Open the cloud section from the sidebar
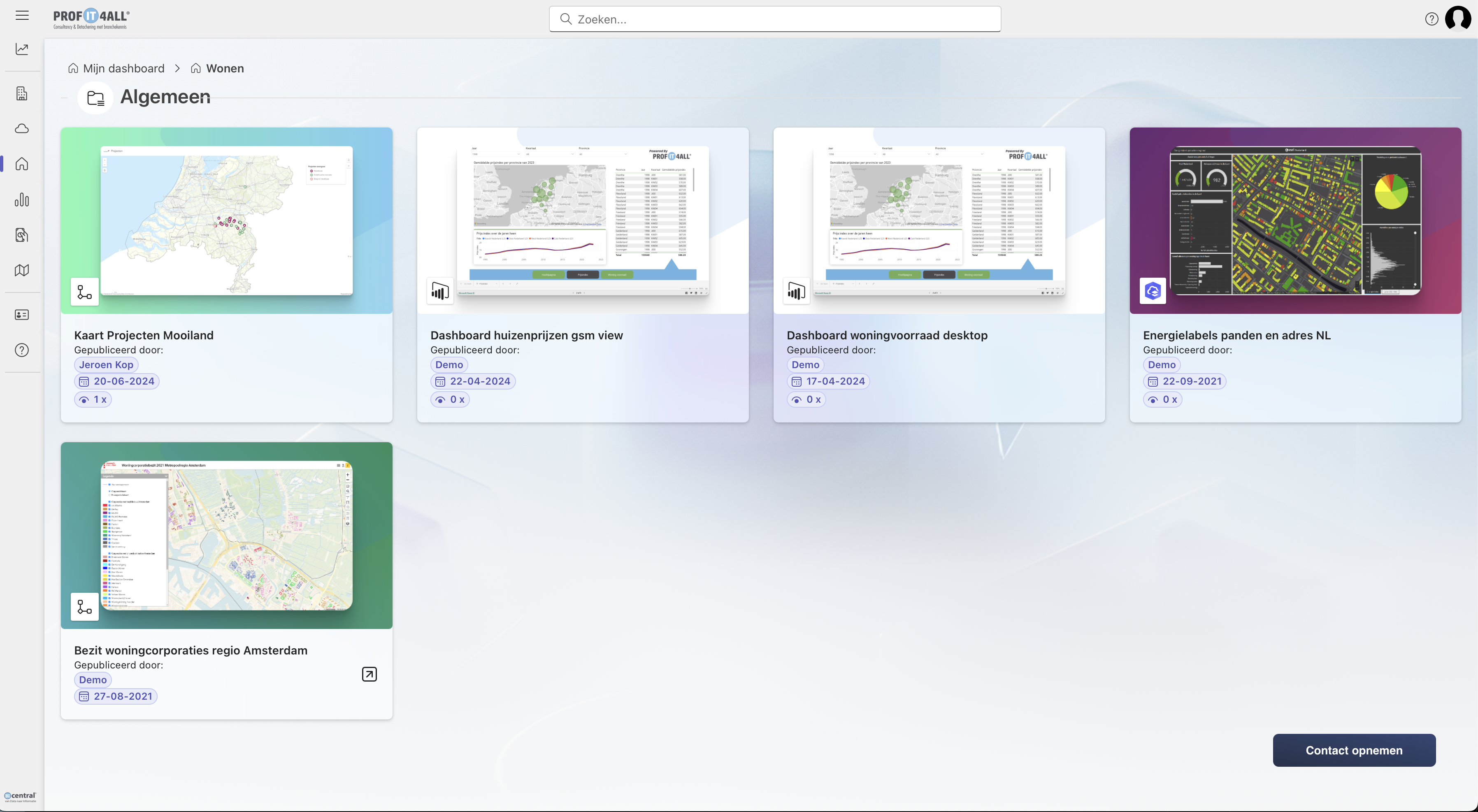 (x=22, y=128)
